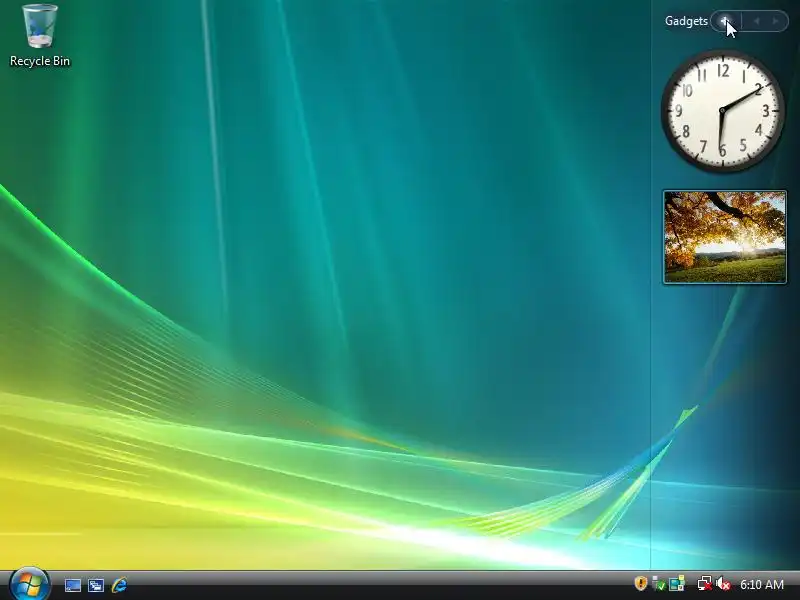Click the Gadgets label in sidebar

pos(686,21)
